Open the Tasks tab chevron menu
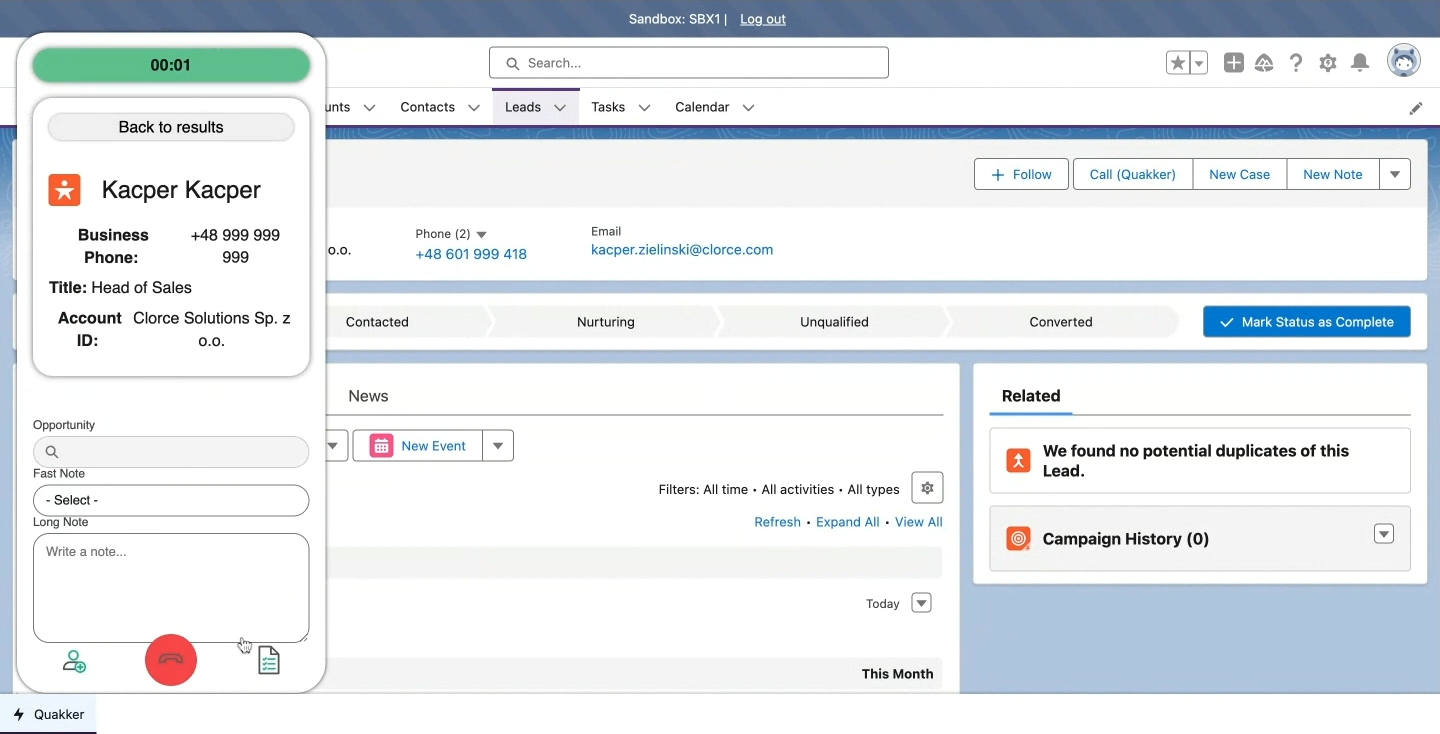Screen dimensions: 1440x734 pos(644,107)
